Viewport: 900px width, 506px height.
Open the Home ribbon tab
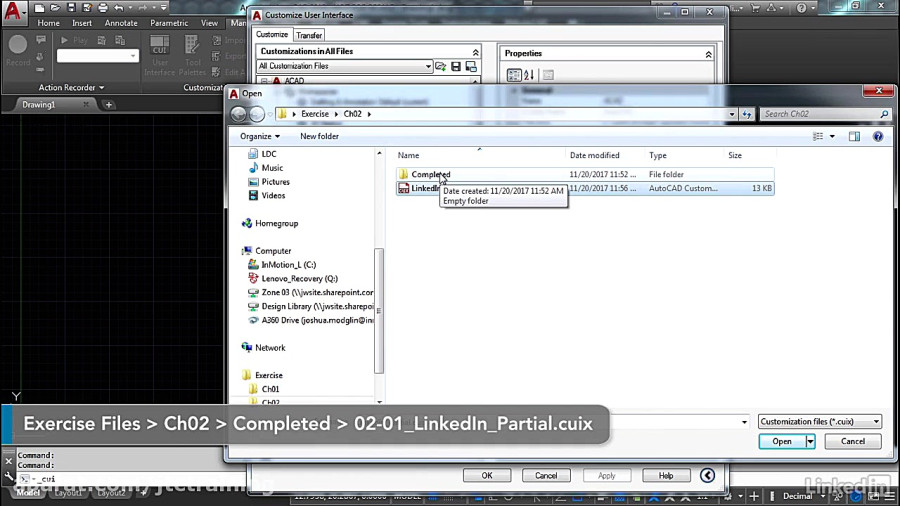coord(48,23)
